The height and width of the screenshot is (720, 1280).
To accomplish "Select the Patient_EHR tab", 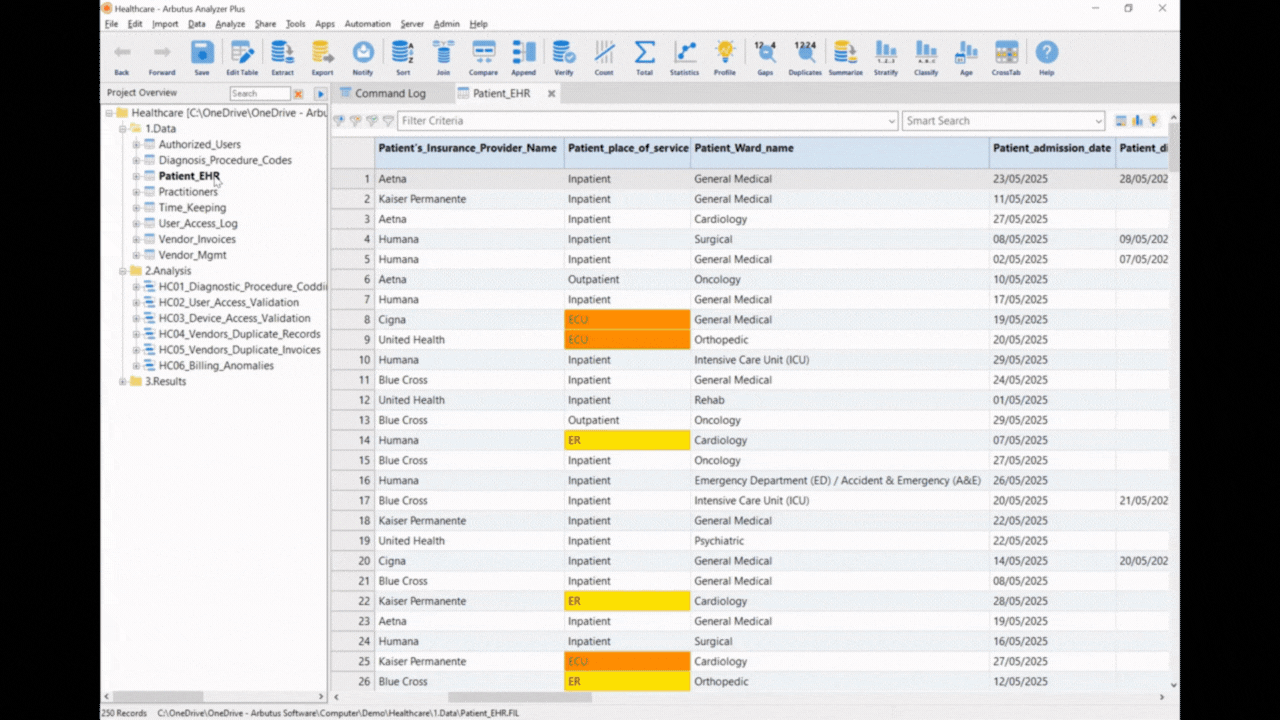I will pos(501,93).
